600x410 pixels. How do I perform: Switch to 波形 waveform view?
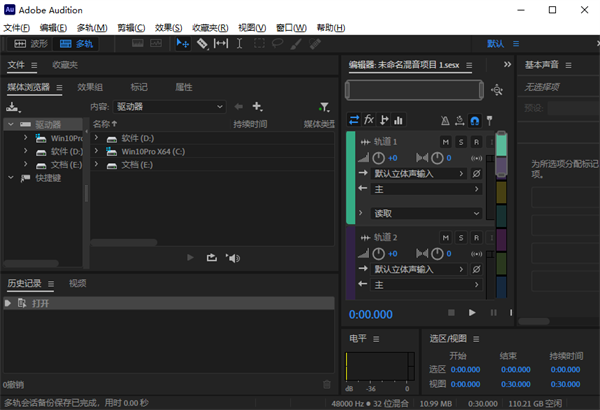click(31, 44)
